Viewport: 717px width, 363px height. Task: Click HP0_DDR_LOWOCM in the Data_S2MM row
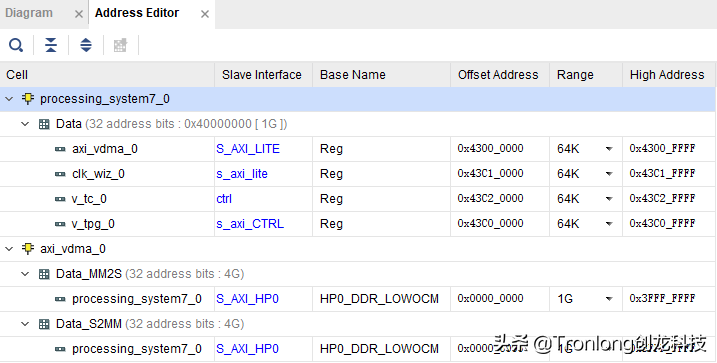[379, 349]
